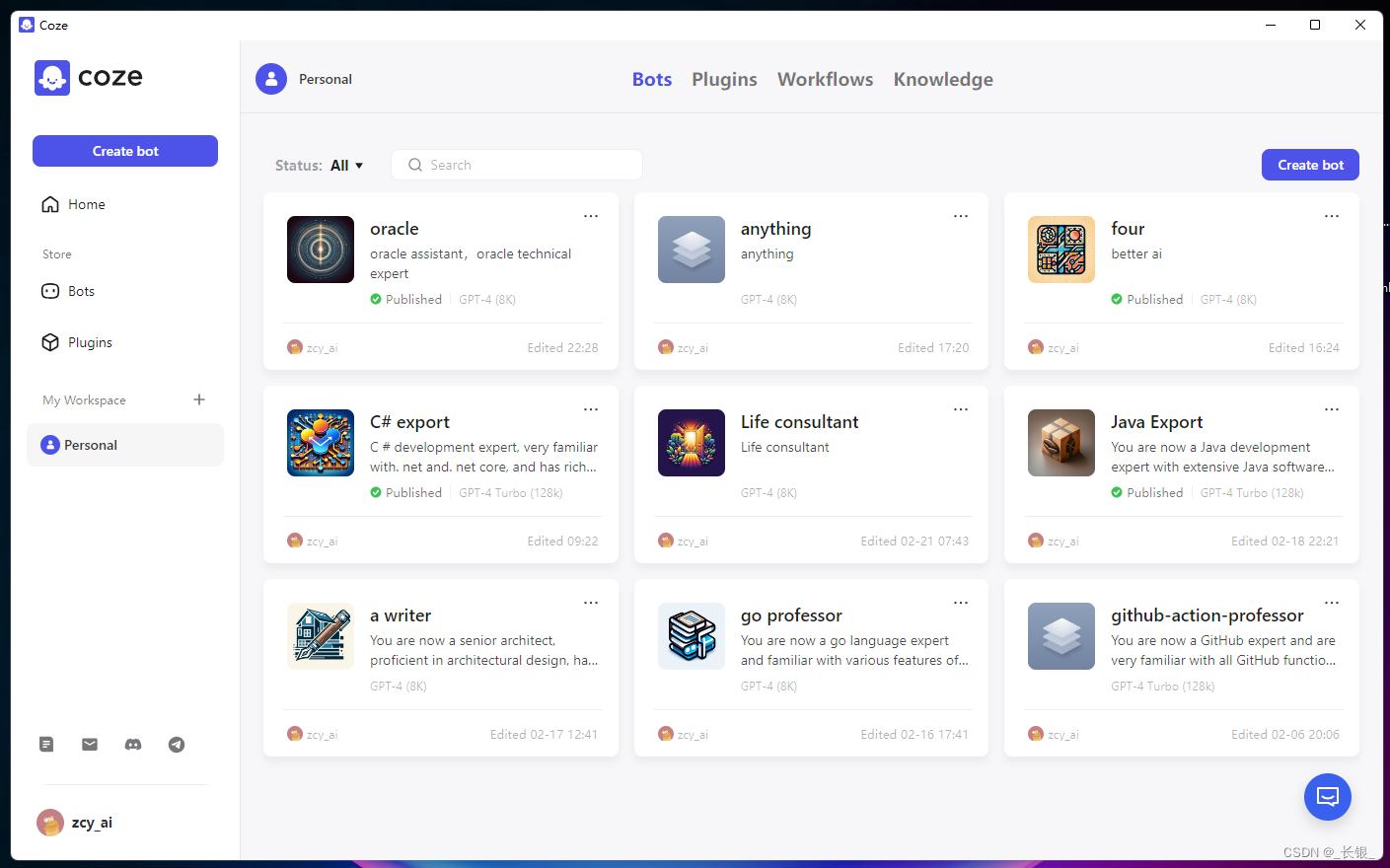The height and width of the screenshot is (868, 1390).
Task: Open more options for a writer bot
Action: (x=591, y=603)
